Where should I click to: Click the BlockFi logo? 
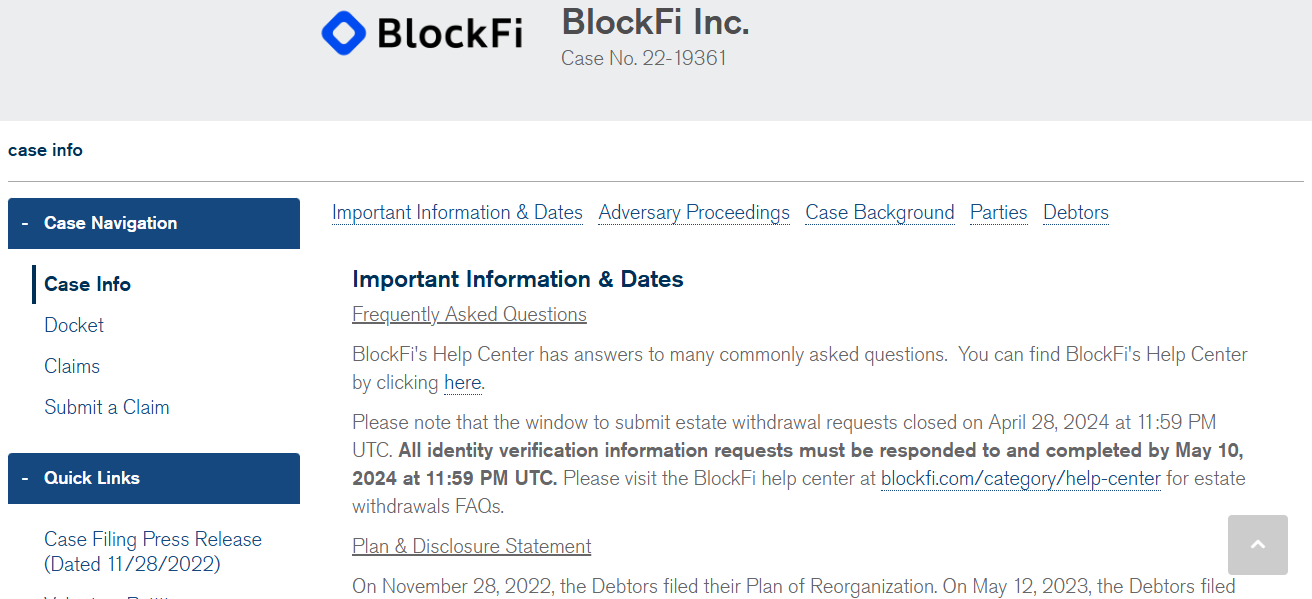421,33
